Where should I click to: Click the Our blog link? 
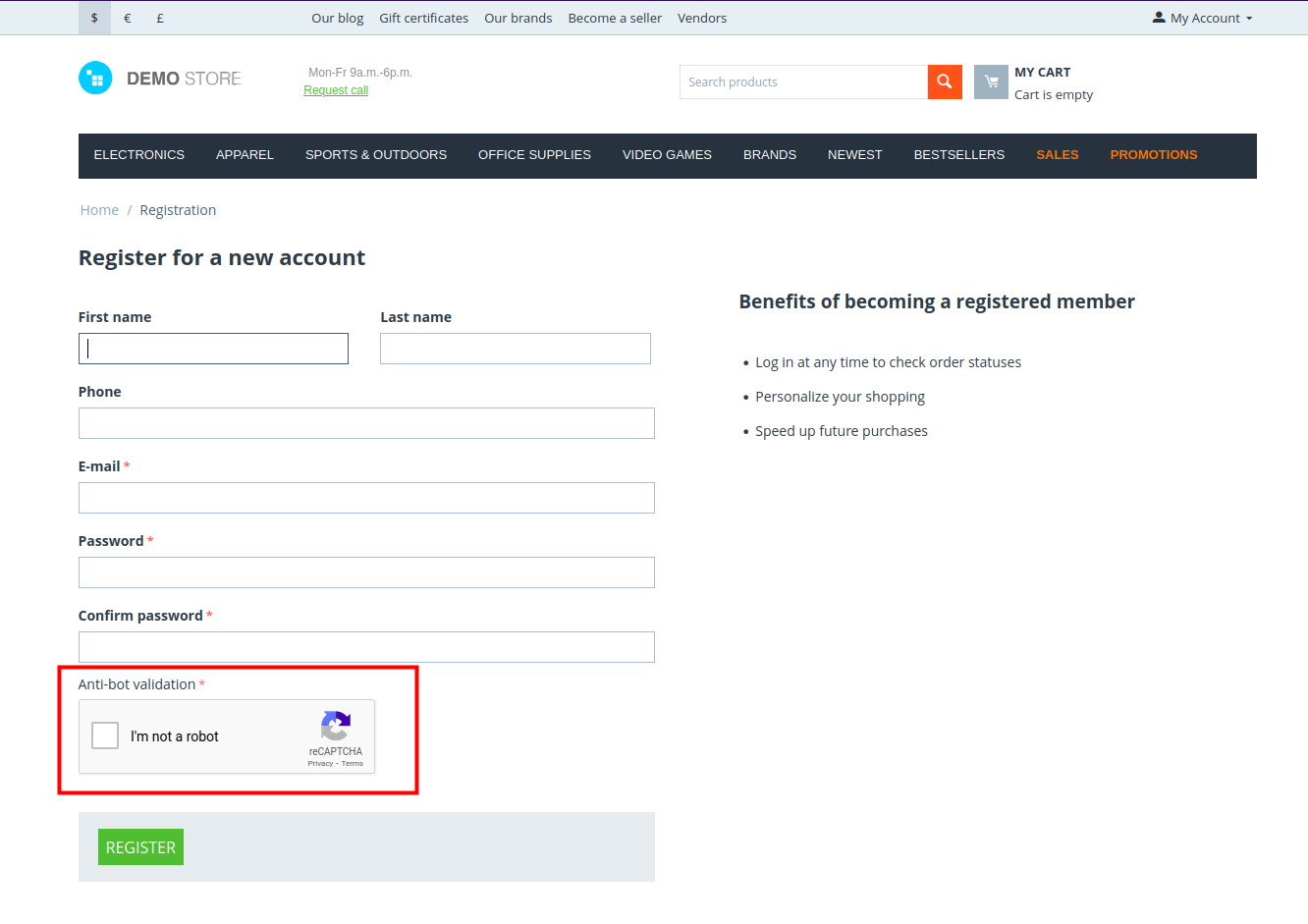pyautogui.click(x=338, y=18)
